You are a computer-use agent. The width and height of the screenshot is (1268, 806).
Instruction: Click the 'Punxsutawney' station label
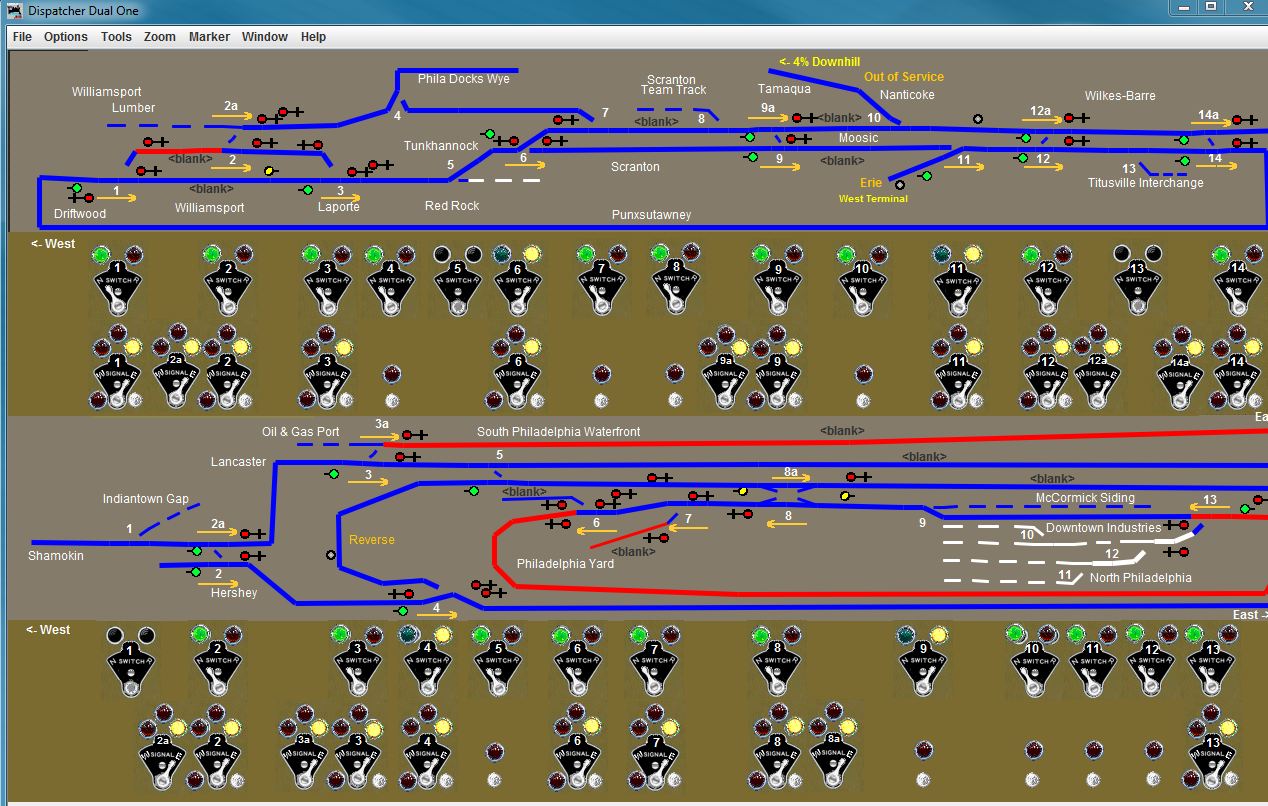pyautogui.click(x=651, y=215)
